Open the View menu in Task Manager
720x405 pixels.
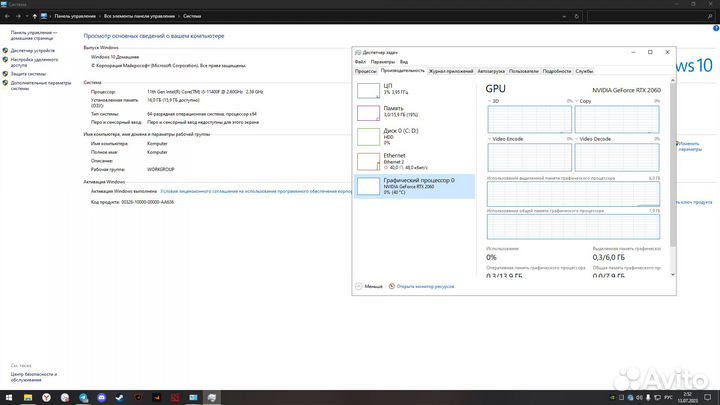tap(404, 62)
